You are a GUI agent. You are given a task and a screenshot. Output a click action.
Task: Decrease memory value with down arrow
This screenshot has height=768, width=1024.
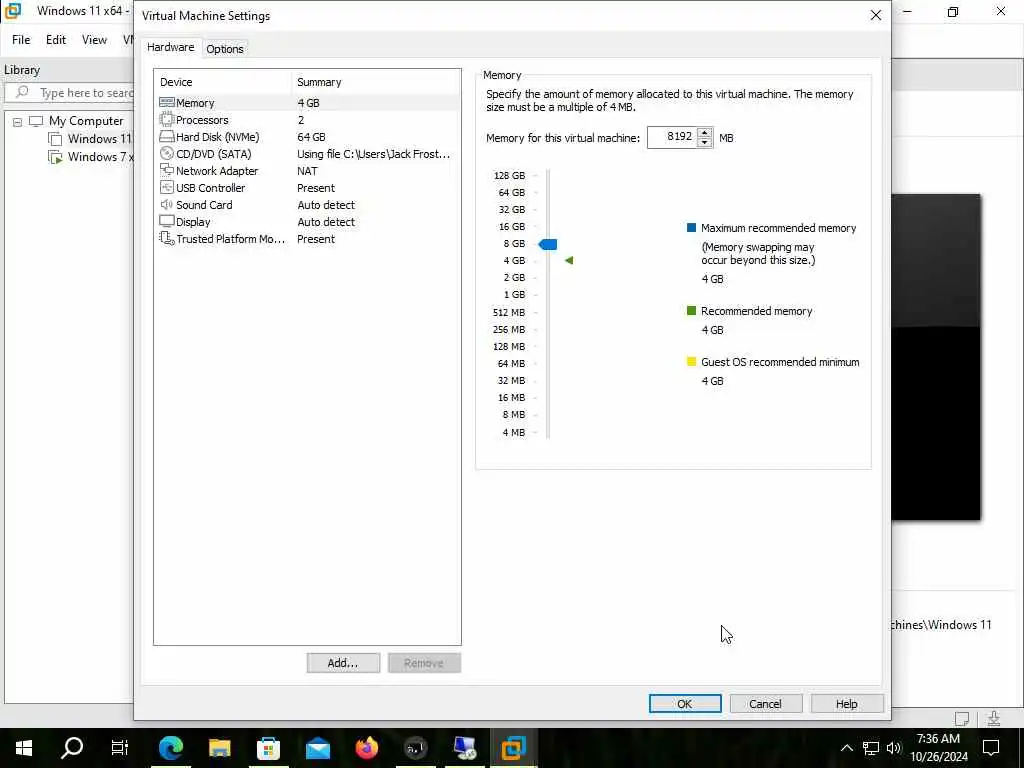704,142
